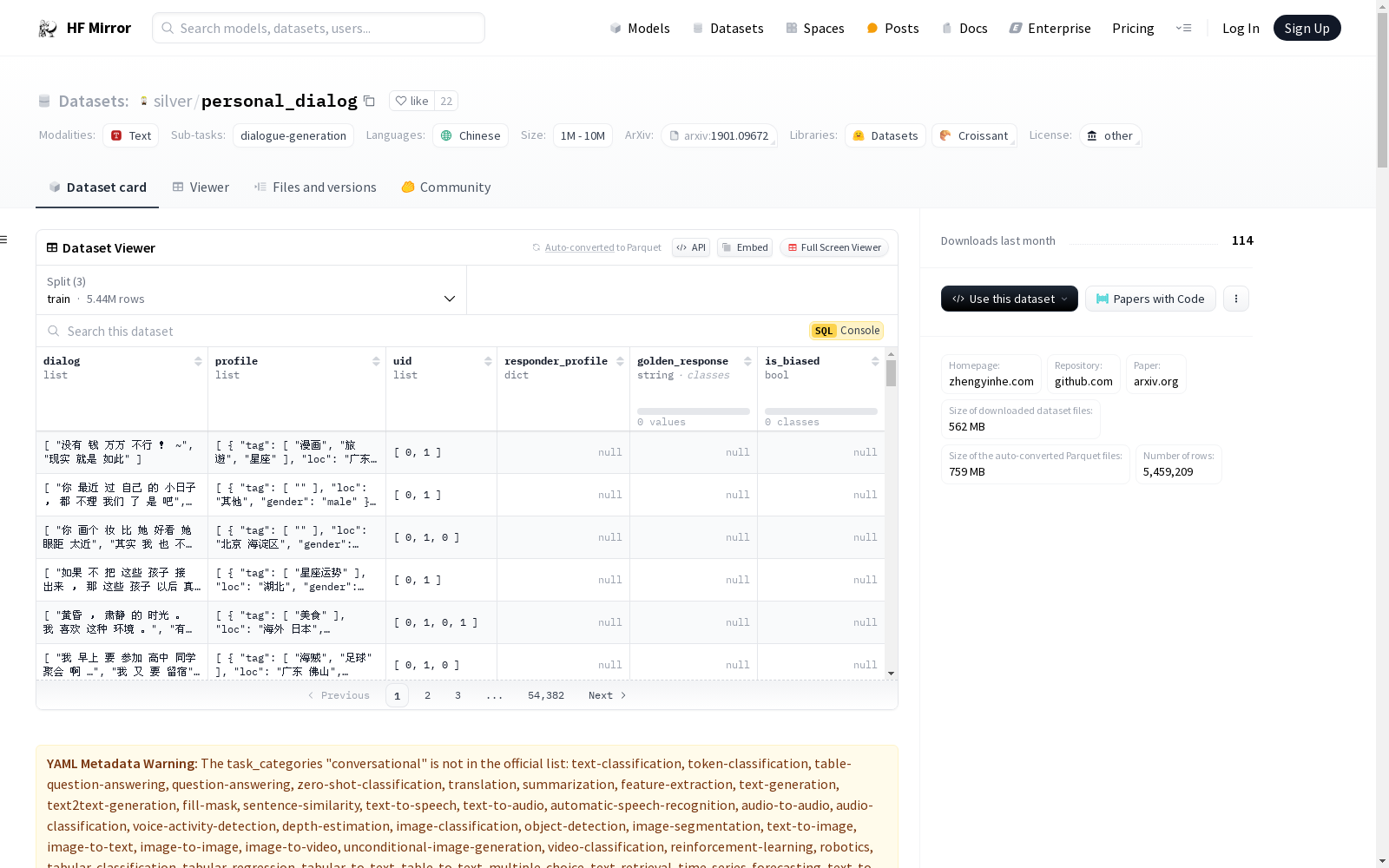Viewport: 1389px width, 868px height.
Task: Open the left sidebar table-of-contents icon
Action: click(x=4, y=240)
